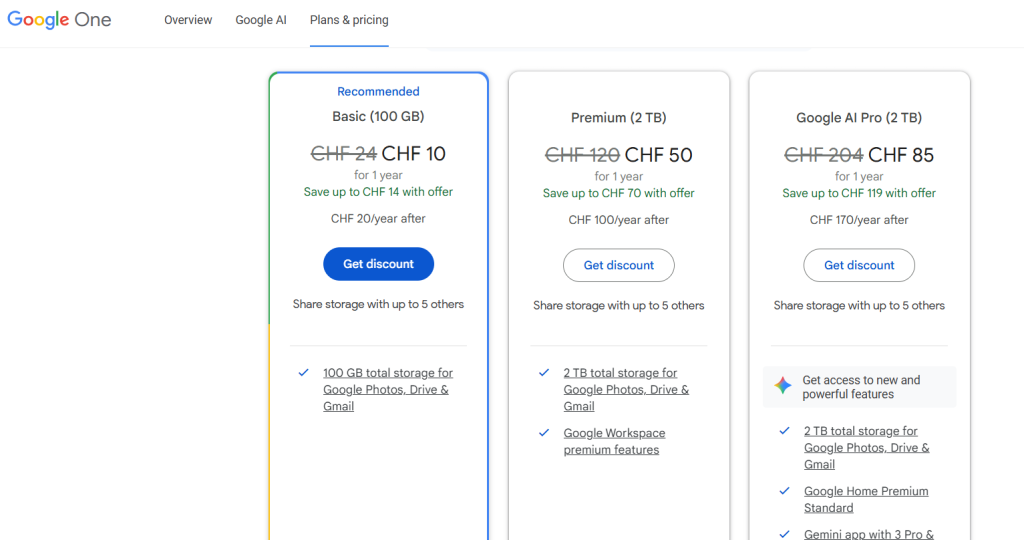Open the 100 GB total storage link
This screenshot has height=540, width=1024.
[387, 389]
